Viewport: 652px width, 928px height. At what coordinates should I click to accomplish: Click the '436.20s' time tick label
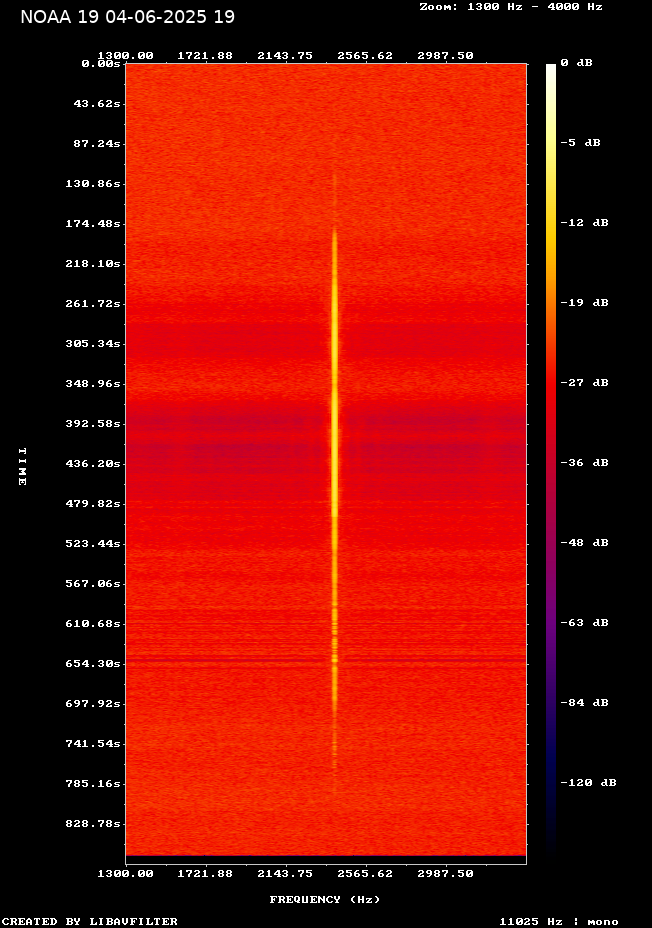93,463
